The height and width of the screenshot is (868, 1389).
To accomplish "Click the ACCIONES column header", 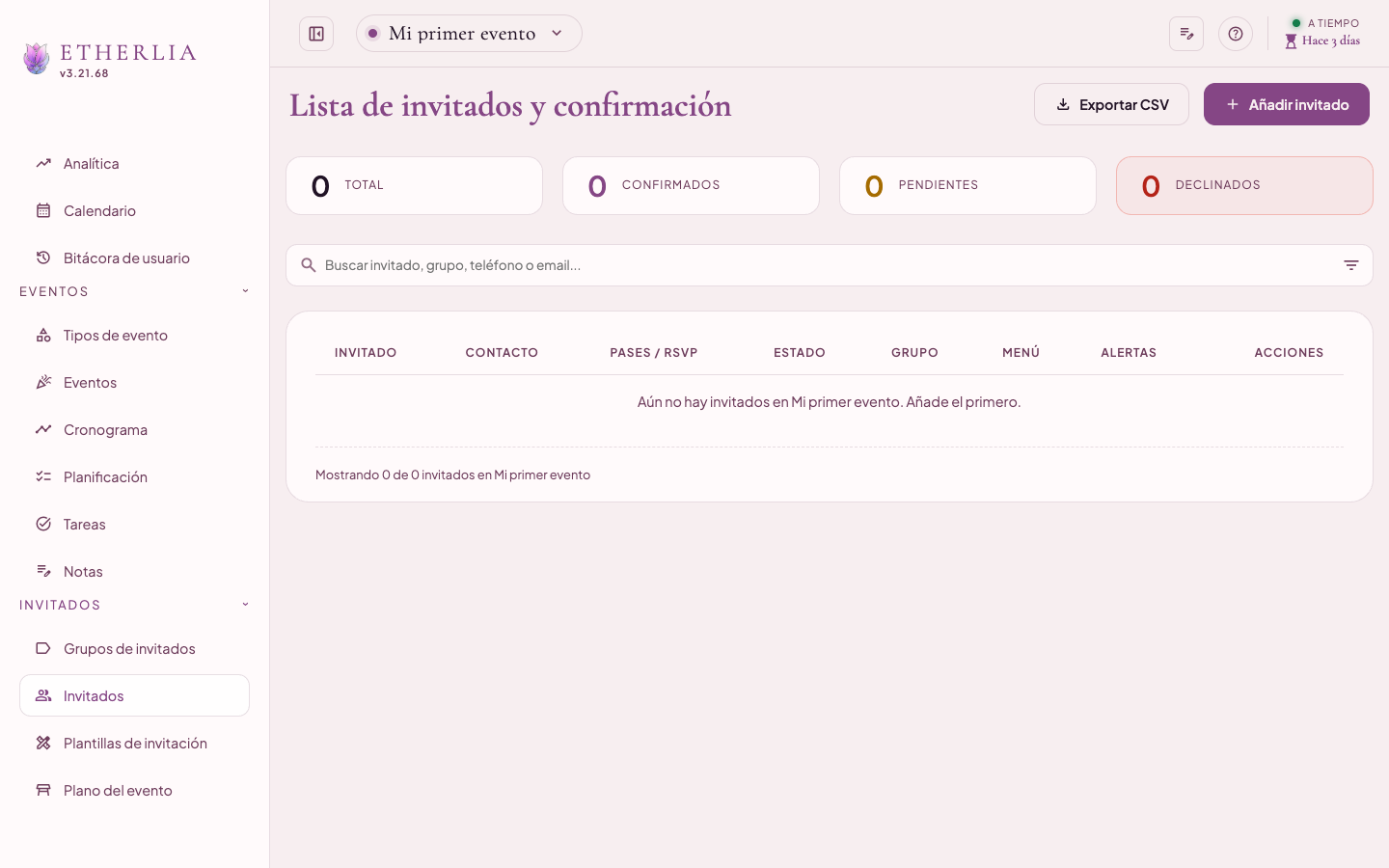I will [1289, 353].
